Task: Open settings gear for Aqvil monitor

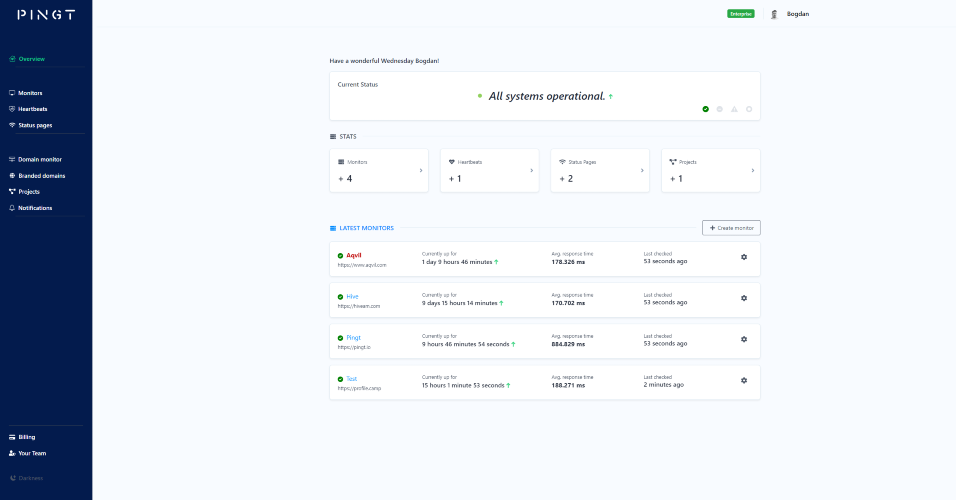Action: click(744, 257)
